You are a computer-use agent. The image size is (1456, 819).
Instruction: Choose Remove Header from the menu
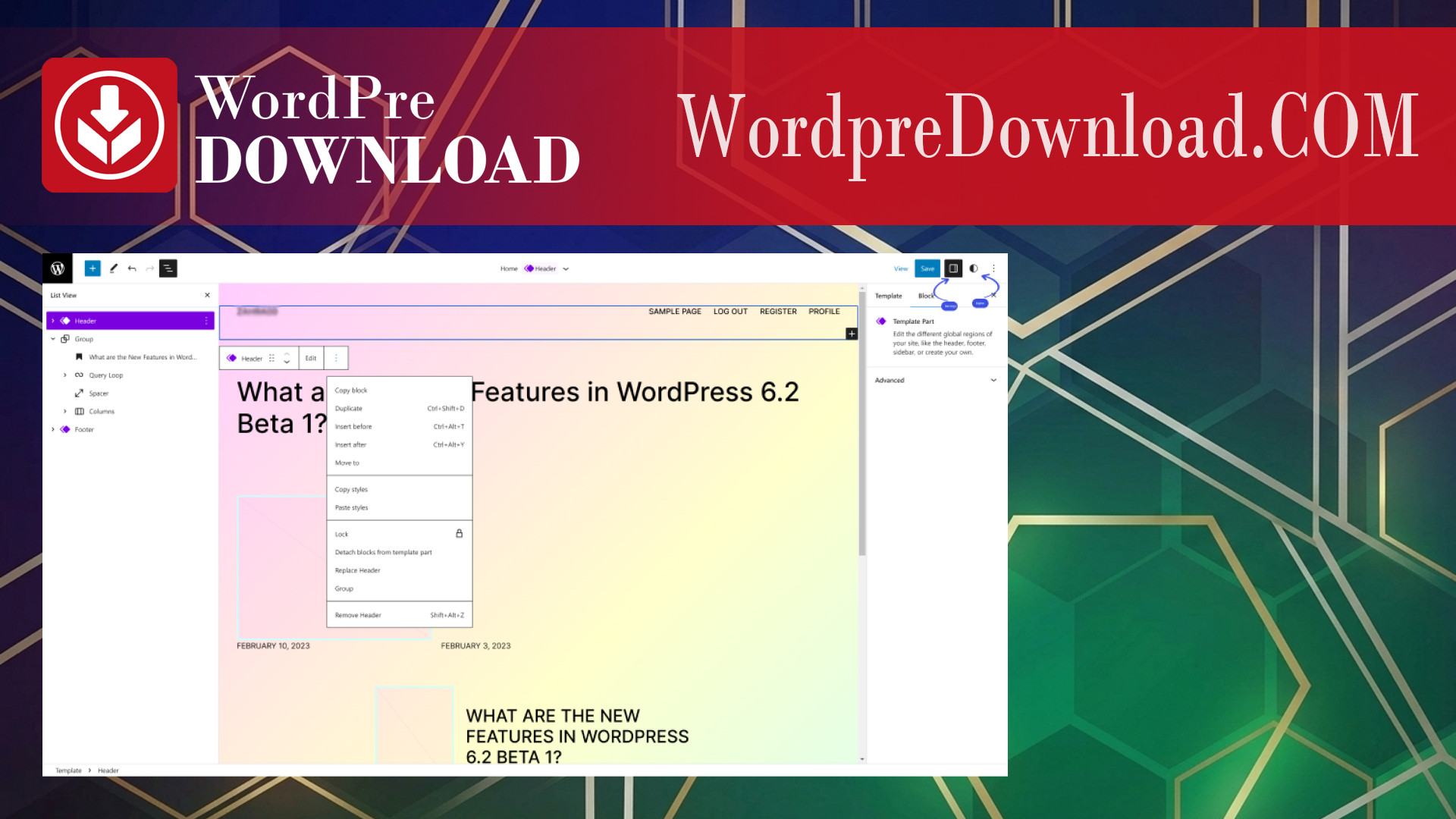click(400, 616)
